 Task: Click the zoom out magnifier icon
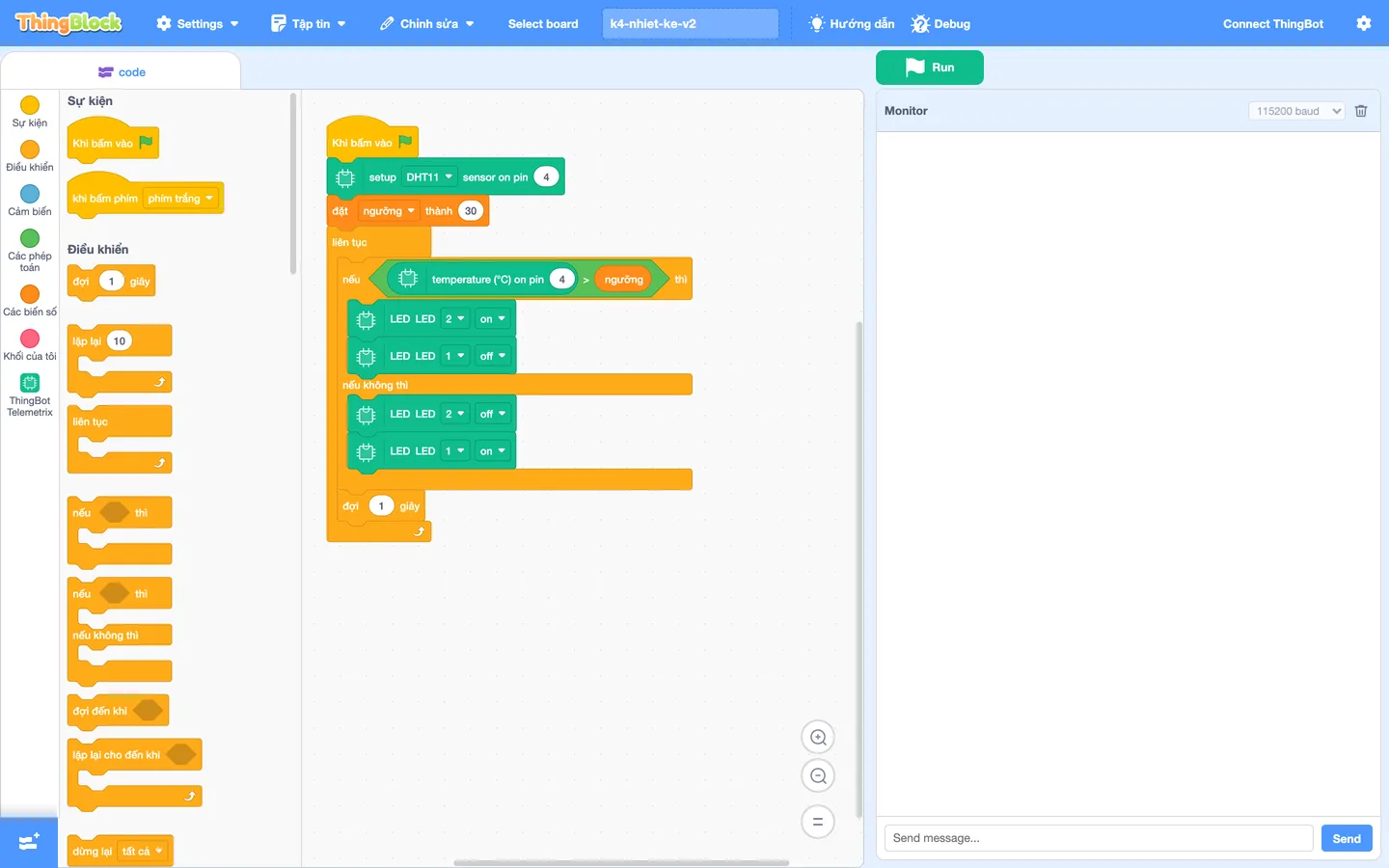click(x=818, y=775)
